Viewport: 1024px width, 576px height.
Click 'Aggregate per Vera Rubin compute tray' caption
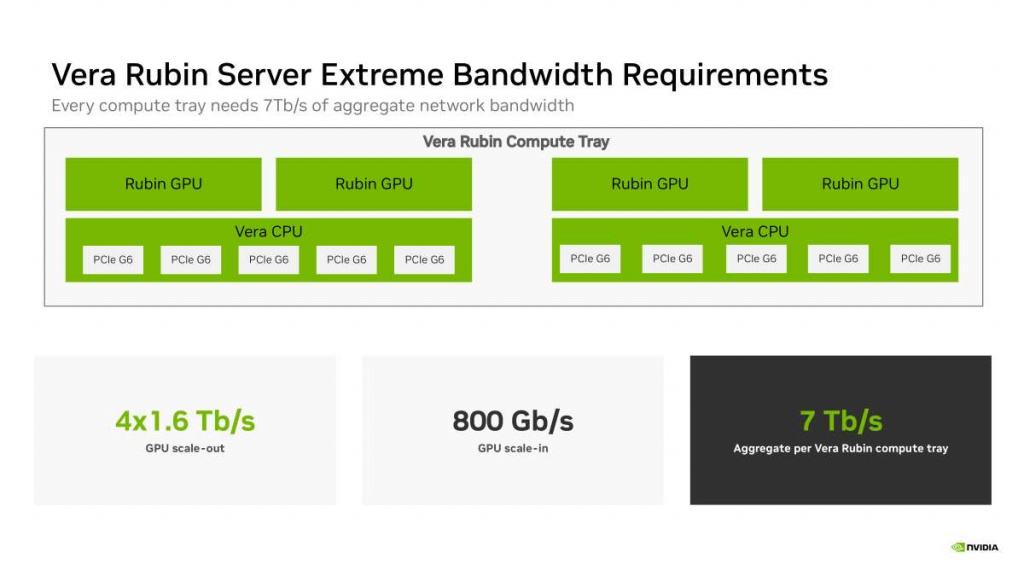pyautogui.click(x=840, y=449)
